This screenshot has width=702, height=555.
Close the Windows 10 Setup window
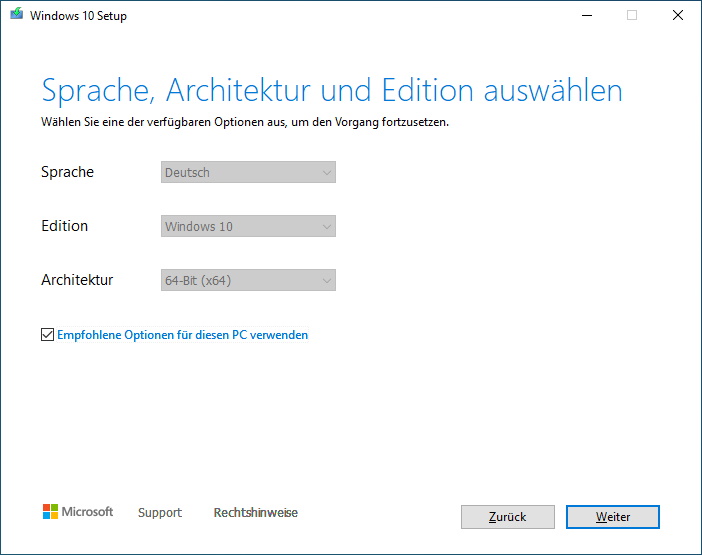[678, 15]
